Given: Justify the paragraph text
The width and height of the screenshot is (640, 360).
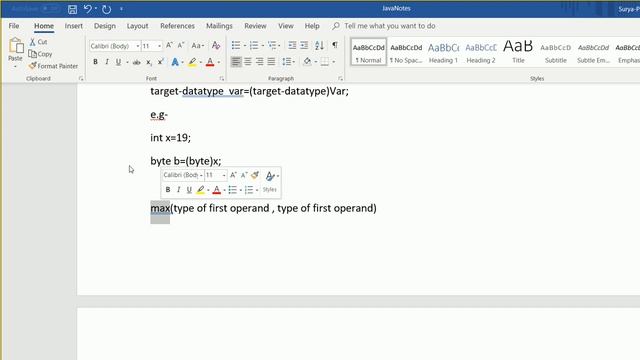Looking at the screenshot, I should pyautogui.click(x=271, y=62).
